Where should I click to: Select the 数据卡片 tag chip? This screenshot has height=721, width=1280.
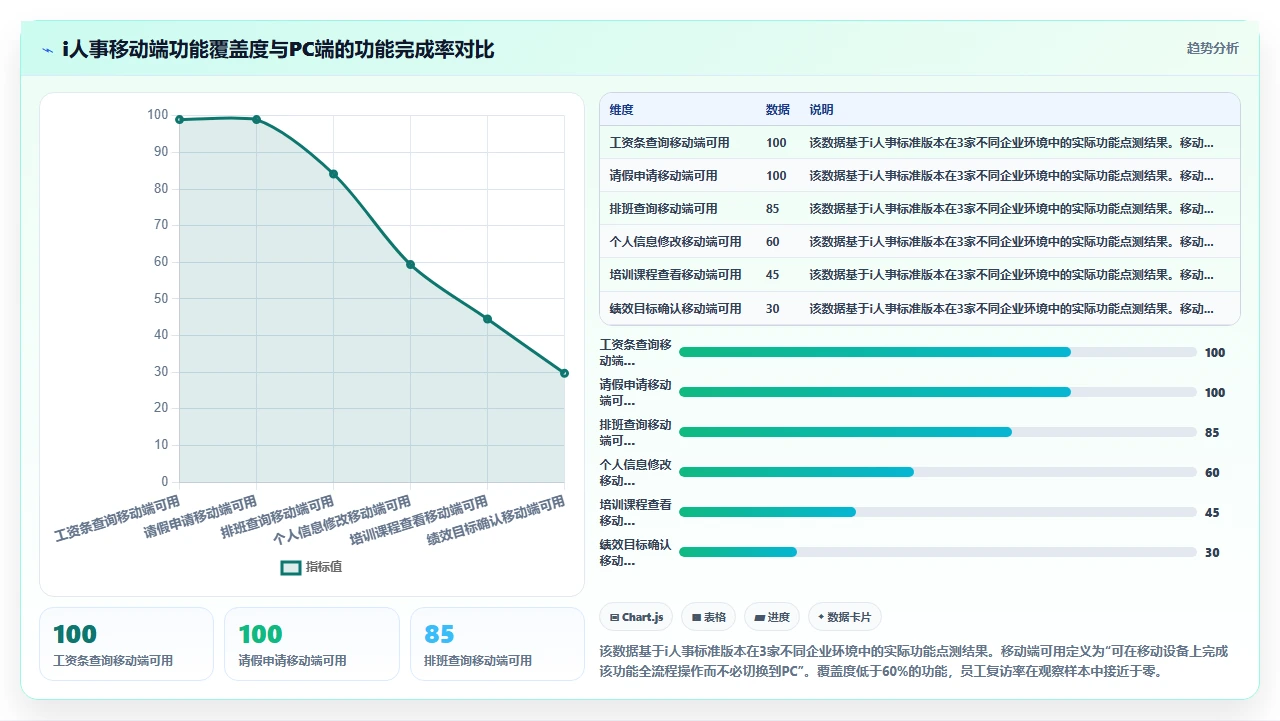[845, 617]
